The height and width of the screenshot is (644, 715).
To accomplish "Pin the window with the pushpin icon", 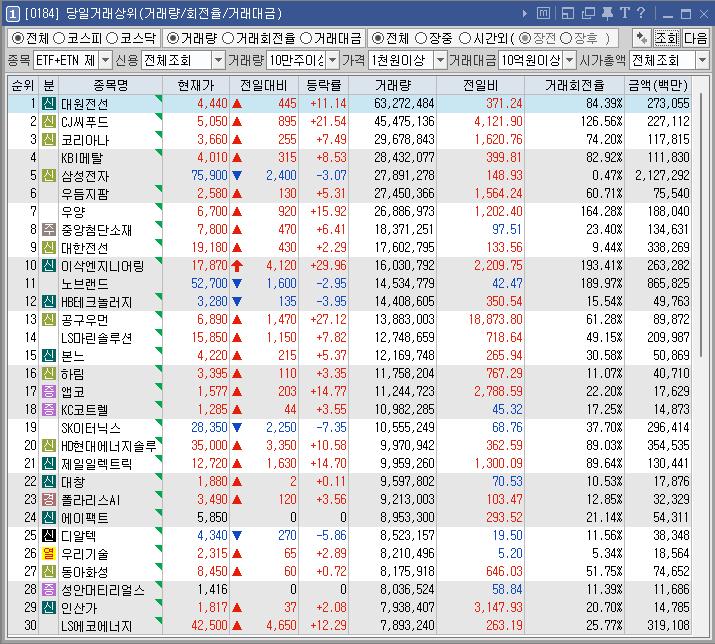I will coord(607,14).
